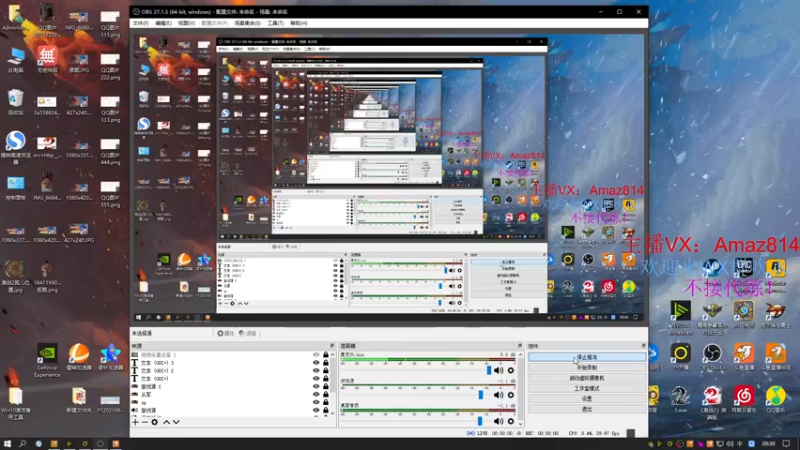Image resolution: width=800 pixels, height=450 pixels.
Task: Open 设置 settings from controls panel
Action: tap(587, 398)
